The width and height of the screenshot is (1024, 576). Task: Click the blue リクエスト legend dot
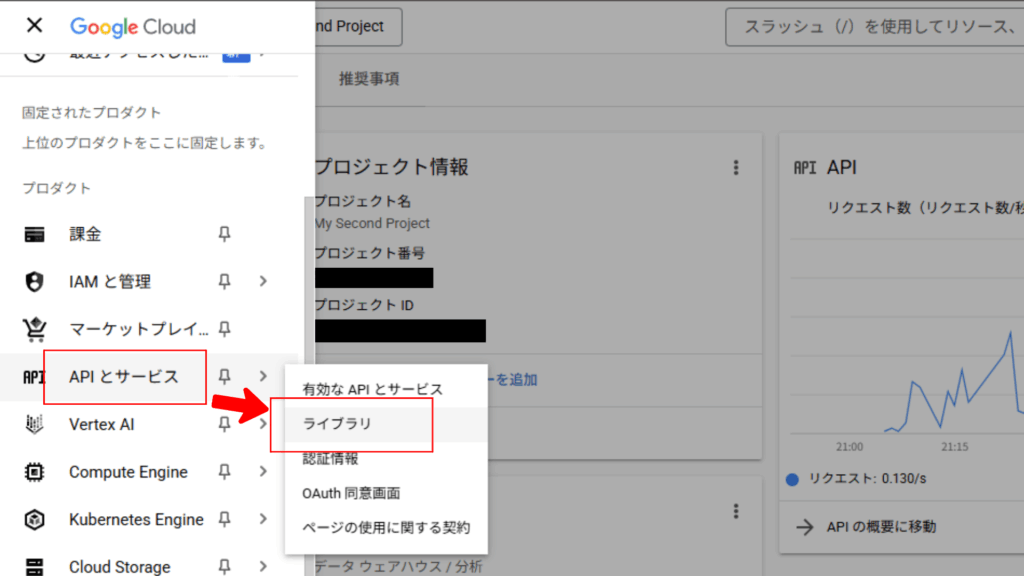click(x=792, y=479)
